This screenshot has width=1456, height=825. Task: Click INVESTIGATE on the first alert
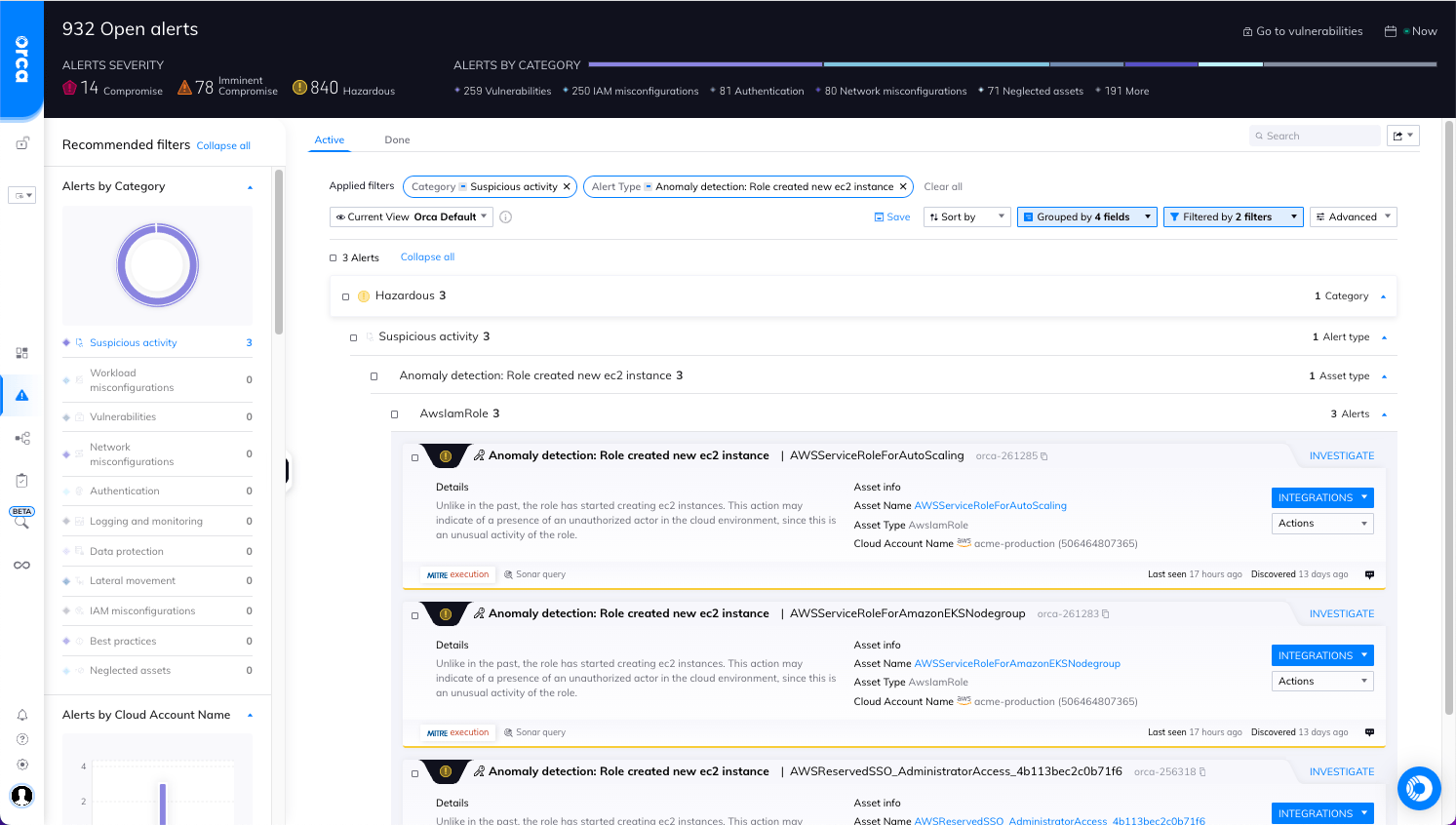(1341, 455)
